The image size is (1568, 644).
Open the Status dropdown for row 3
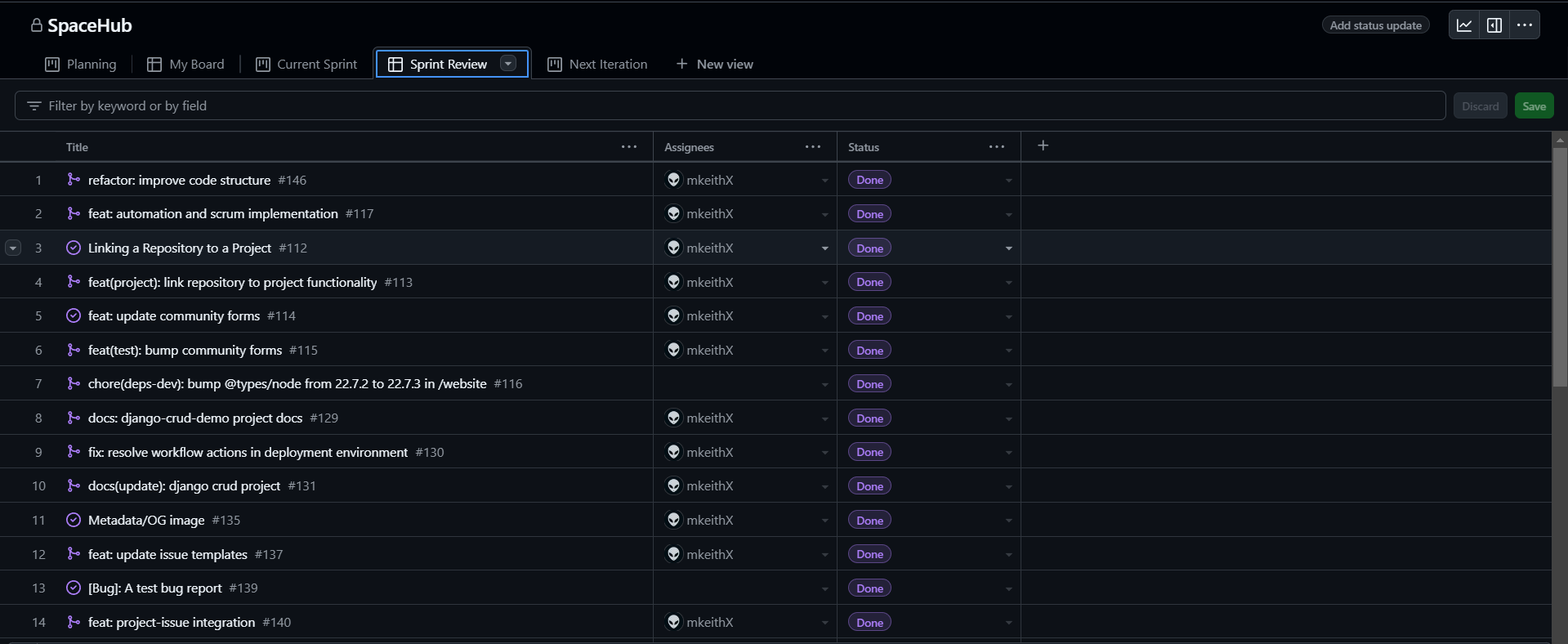click(x=1008, y=248)
